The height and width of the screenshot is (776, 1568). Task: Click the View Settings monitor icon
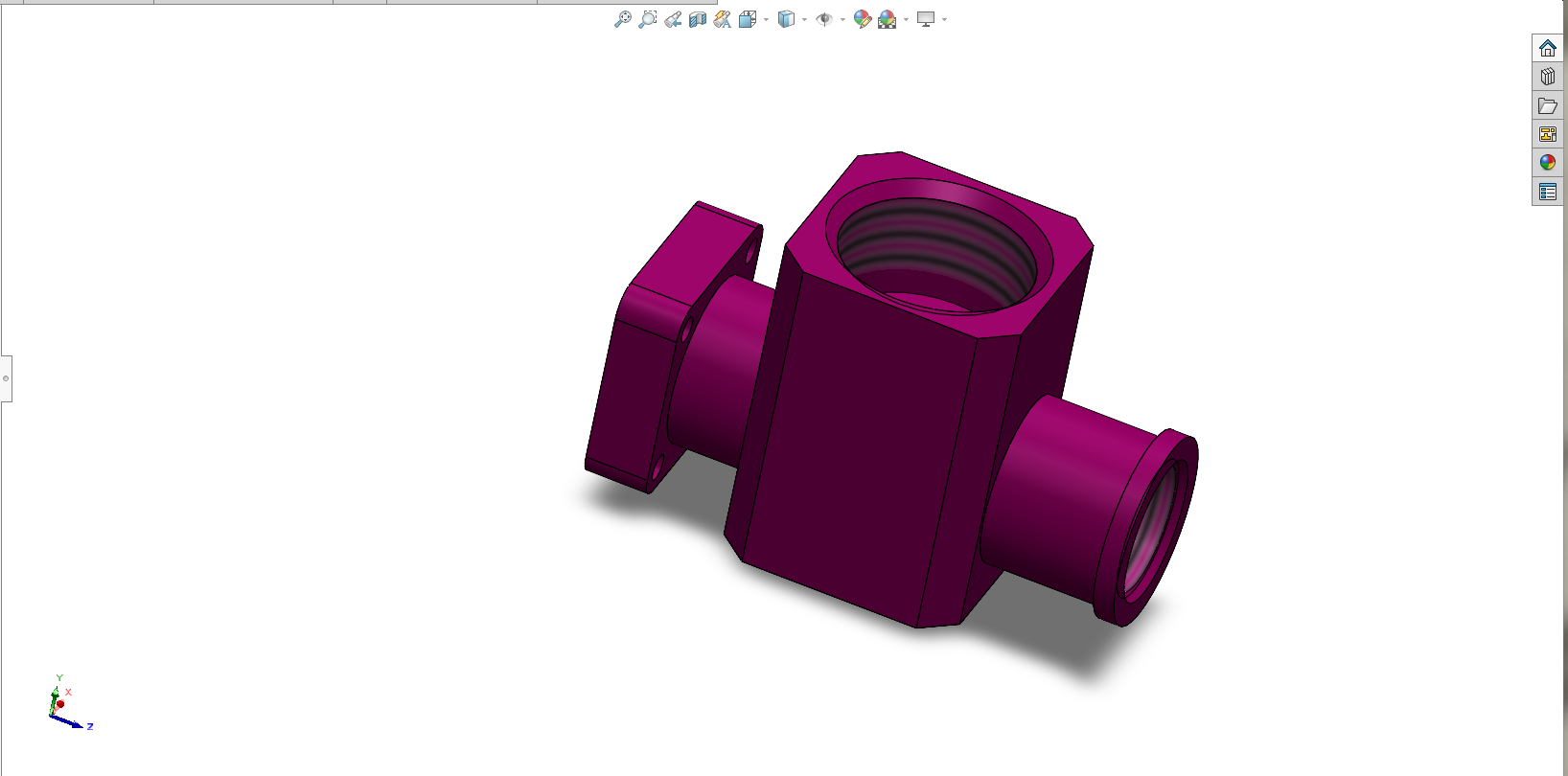click(x=926, y=19)
